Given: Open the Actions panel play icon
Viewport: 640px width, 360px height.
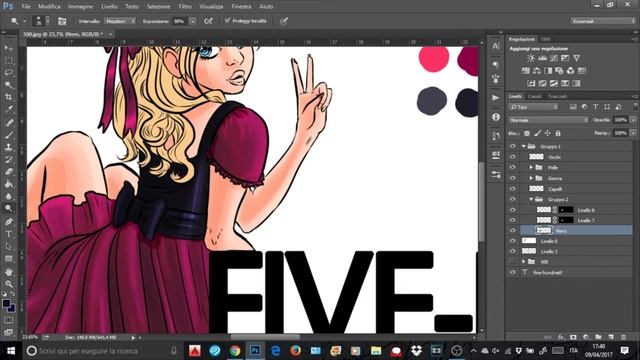Looking at the screenshot, I should coord(496,98).
